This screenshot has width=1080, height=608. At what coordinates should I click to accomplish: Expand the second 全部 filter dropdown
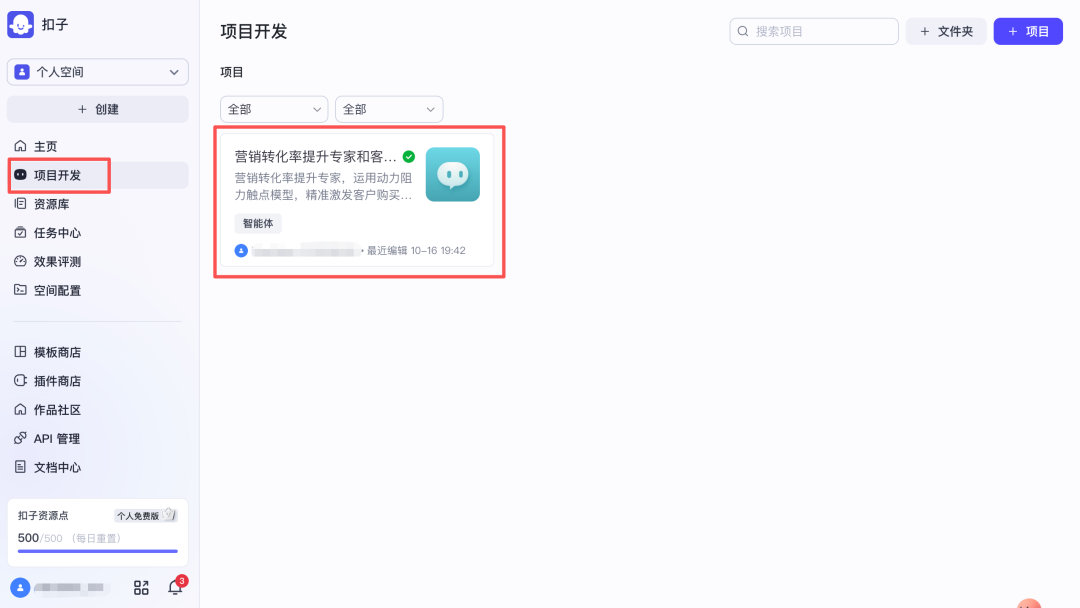pos(389,109)
